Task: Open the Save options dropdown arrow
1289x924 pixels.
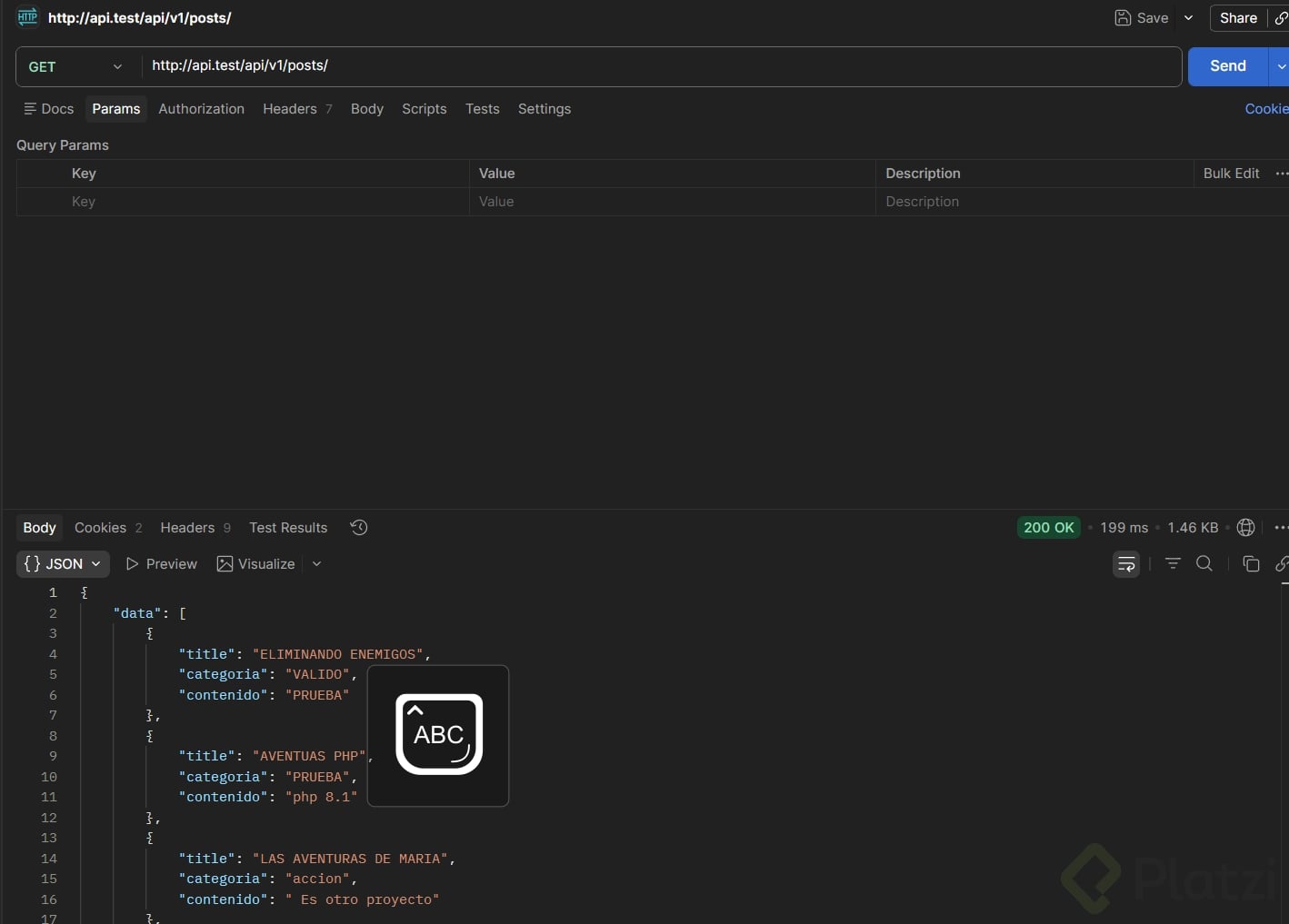Action: 1188,18
